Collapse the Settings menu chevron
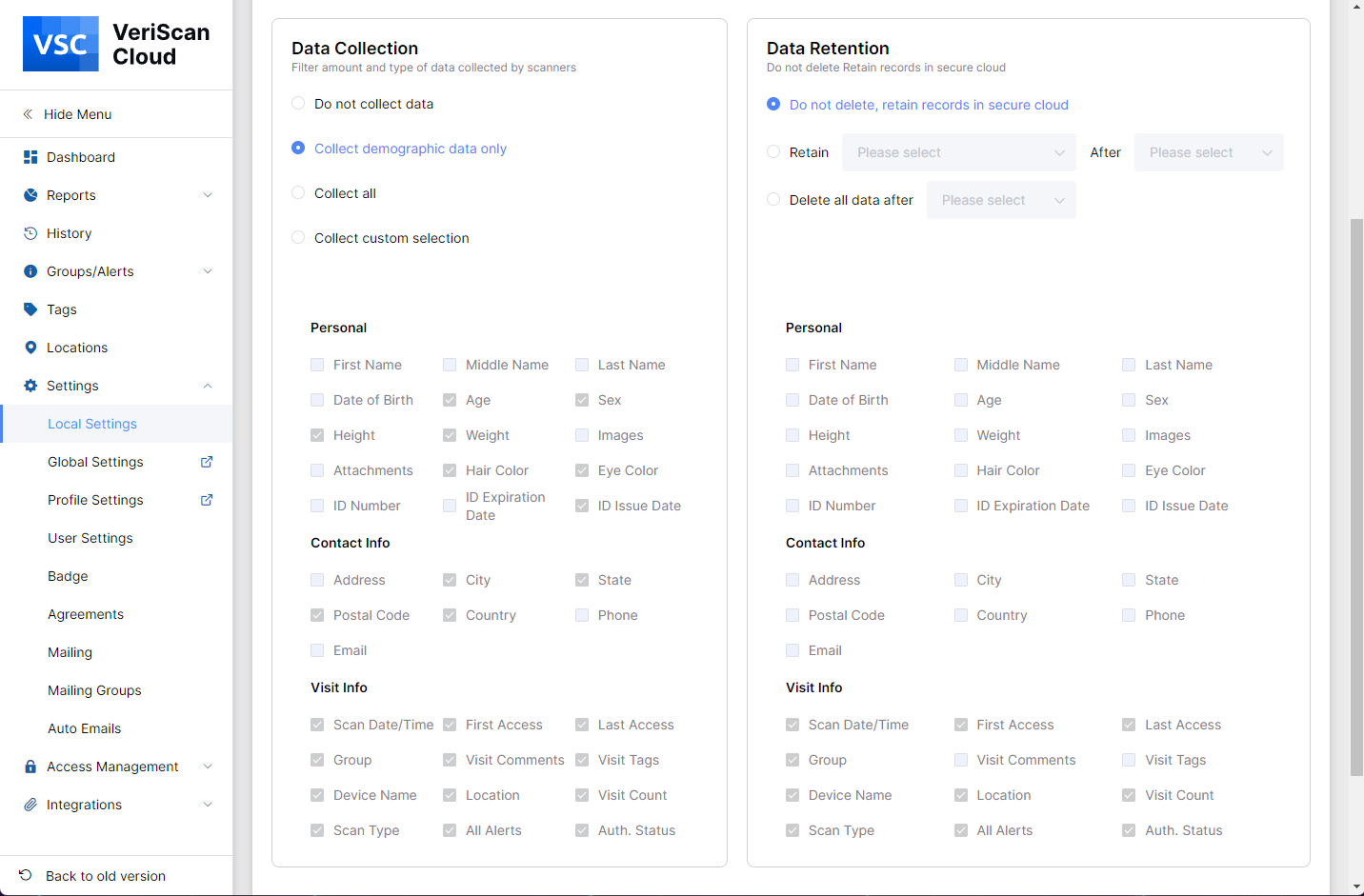 tap(208, 386)
